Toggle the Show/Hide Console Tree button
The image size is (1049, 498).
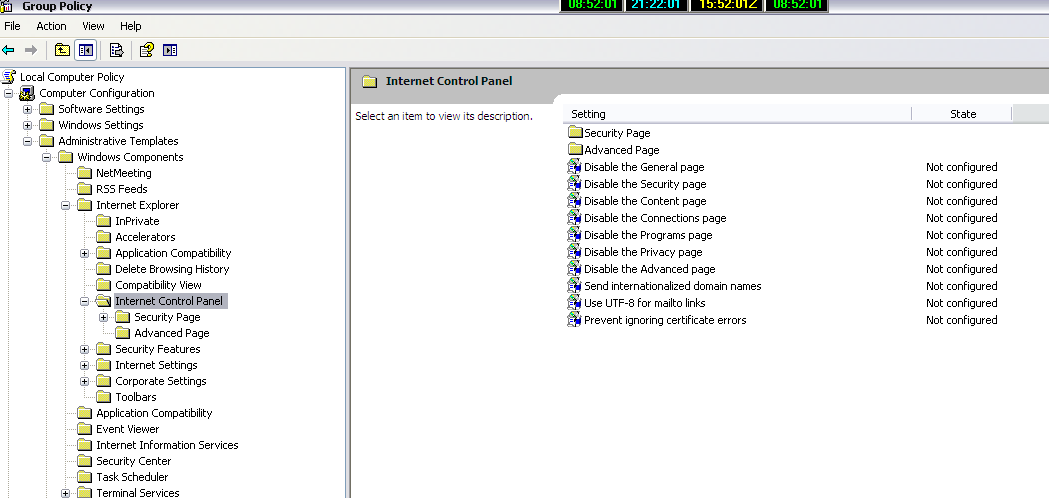(85, 50)
